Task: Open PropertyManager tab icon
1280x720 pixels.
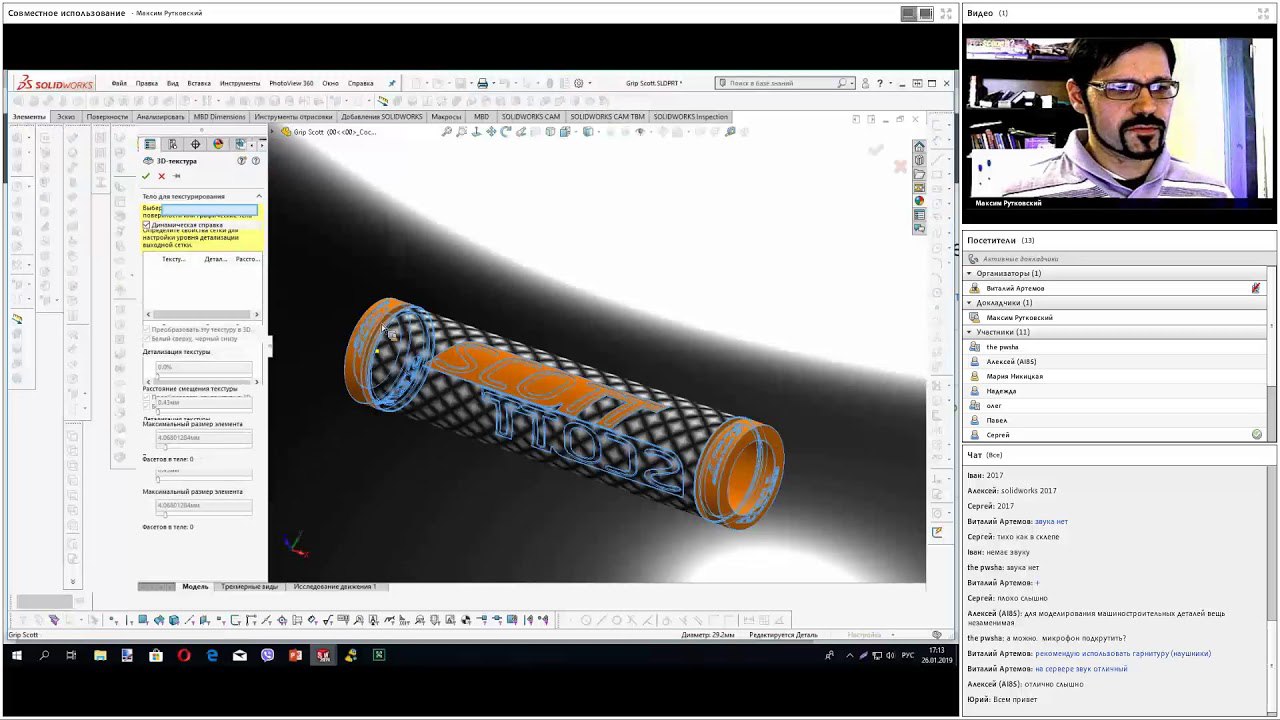Action: coord(173,145)
